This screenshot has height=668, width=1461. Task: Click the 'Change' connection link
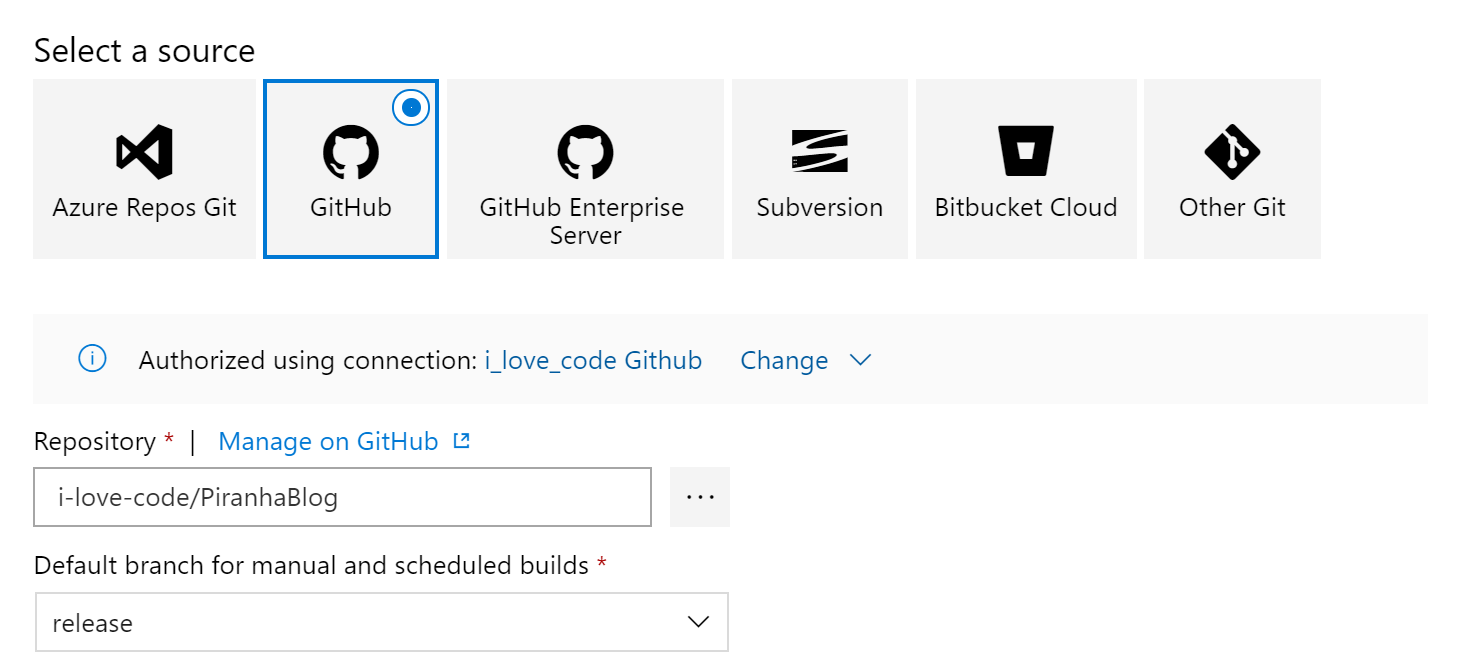[x=784, y=360]
